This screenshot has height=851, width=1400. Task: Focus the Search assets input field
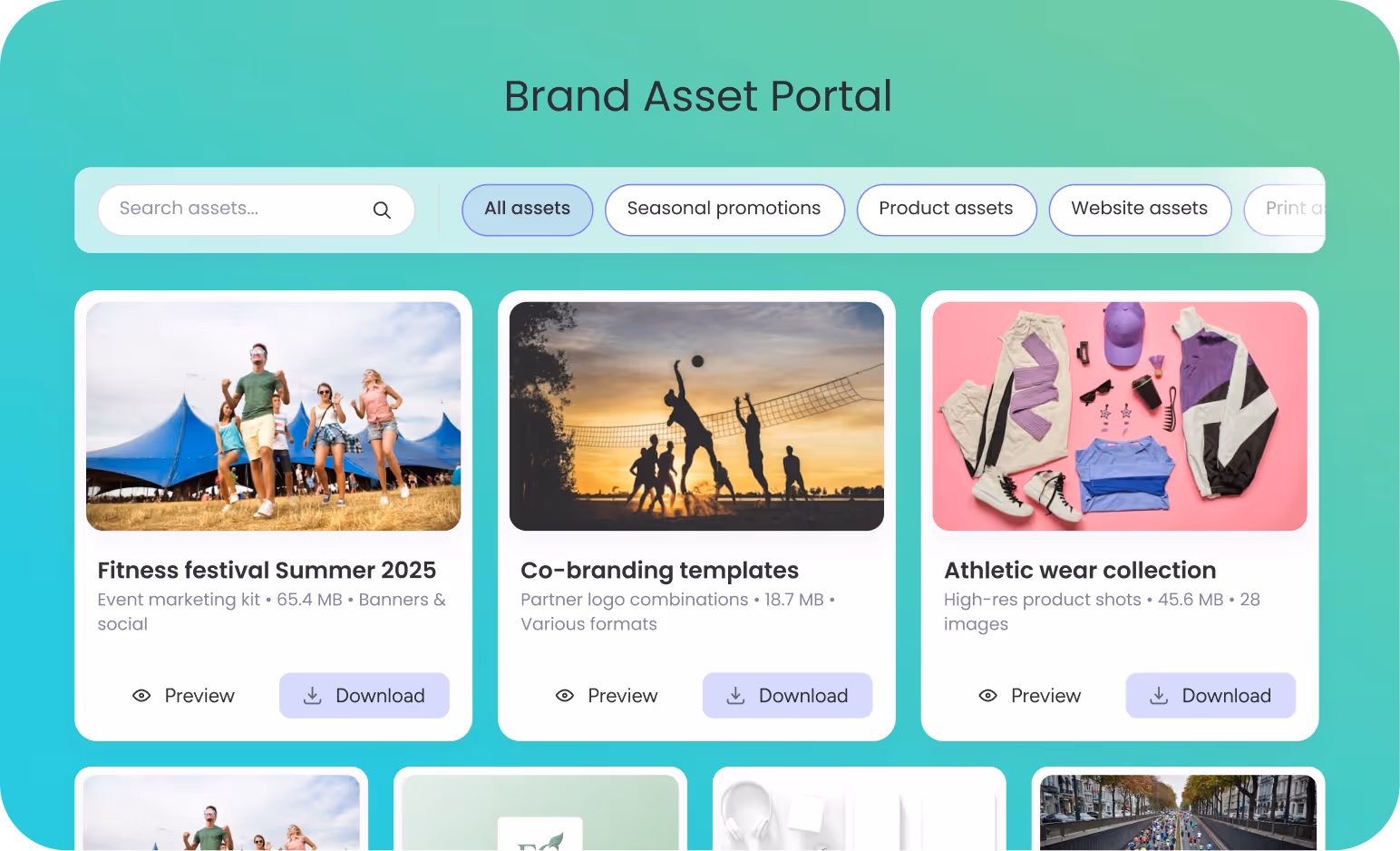pos(256,210)
